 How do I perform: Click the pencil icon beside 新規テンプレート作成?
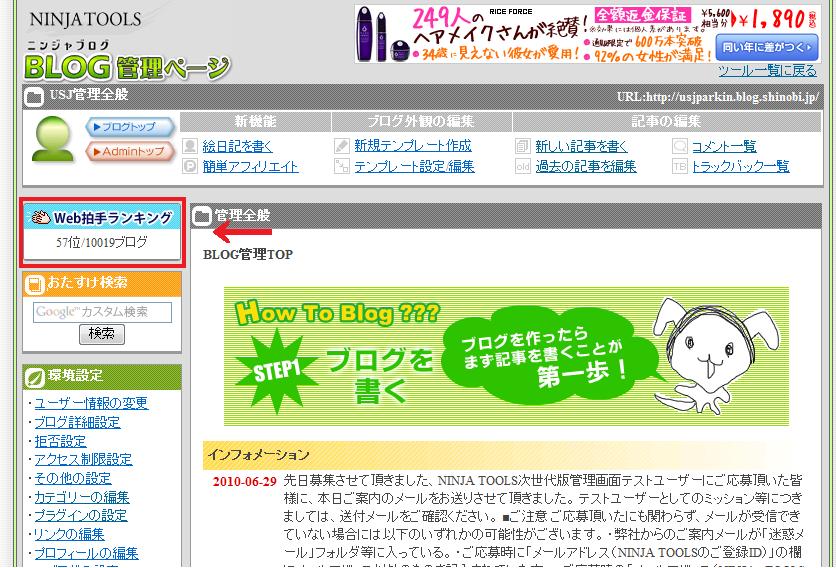pos(342,146)
